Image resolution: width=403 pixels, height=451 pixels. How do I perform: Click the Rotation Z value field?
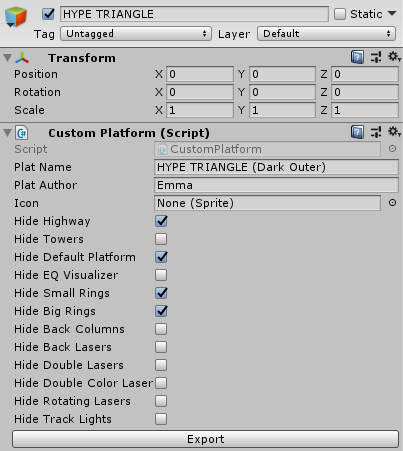pyautogui.click(x=365, y=92)
